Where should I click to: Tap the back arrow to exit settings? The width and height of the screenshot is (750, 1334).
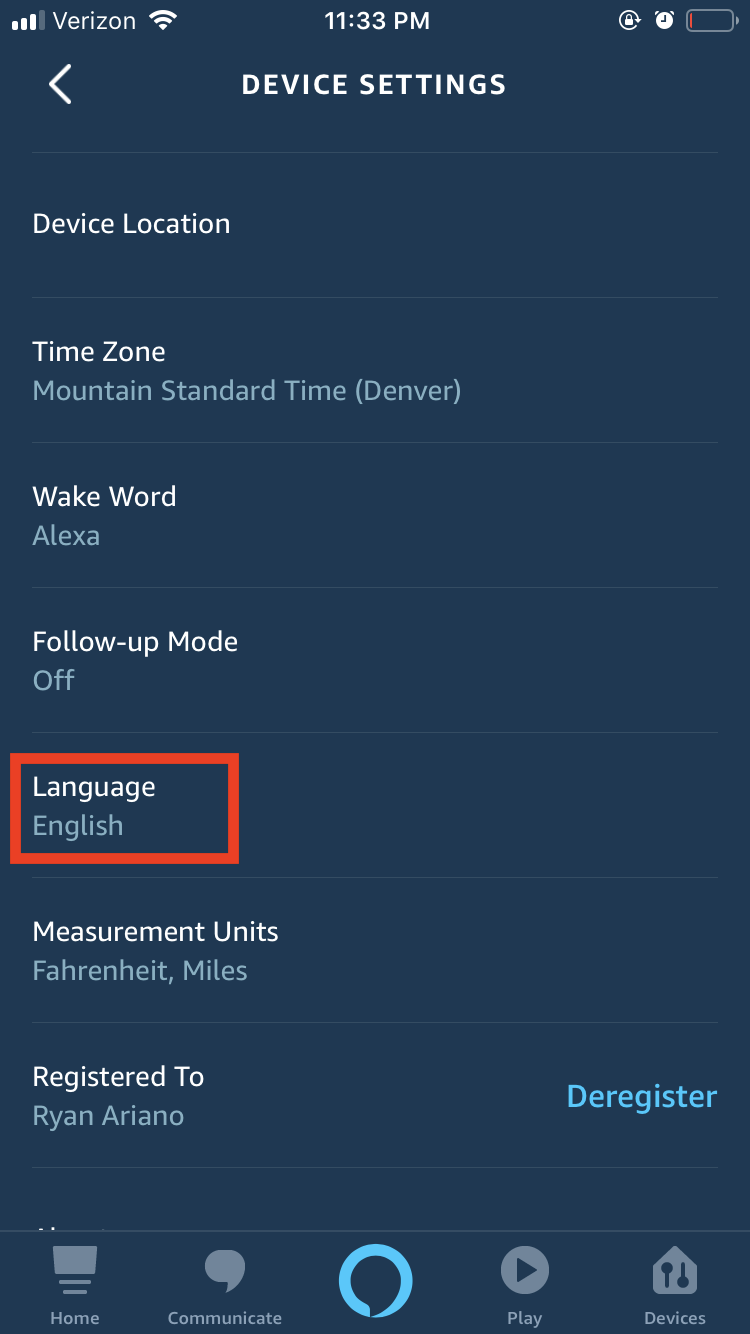click(x=59, y=84)
